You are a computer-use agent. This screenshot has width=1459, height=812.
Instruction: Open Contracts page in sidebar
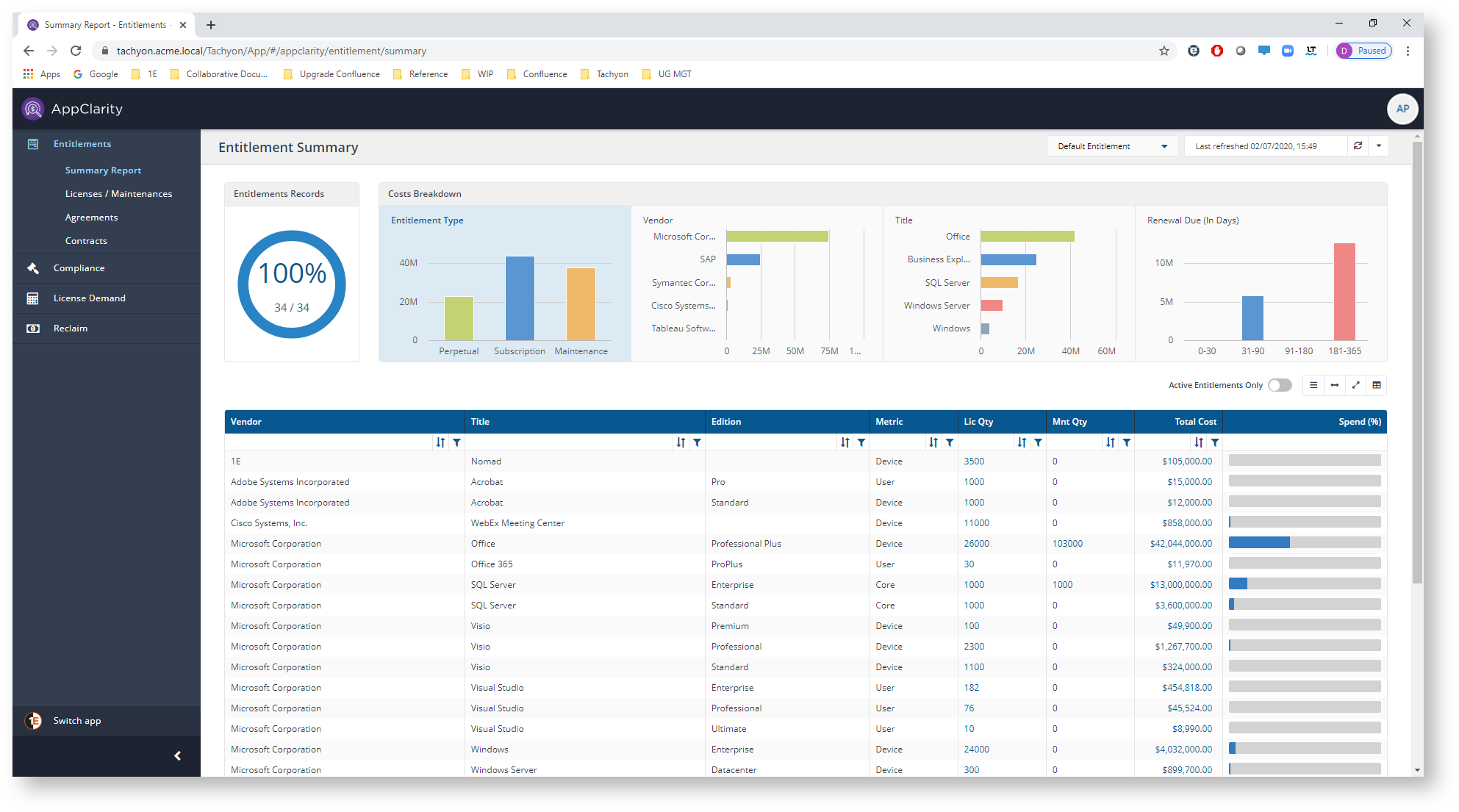(86, 241)
